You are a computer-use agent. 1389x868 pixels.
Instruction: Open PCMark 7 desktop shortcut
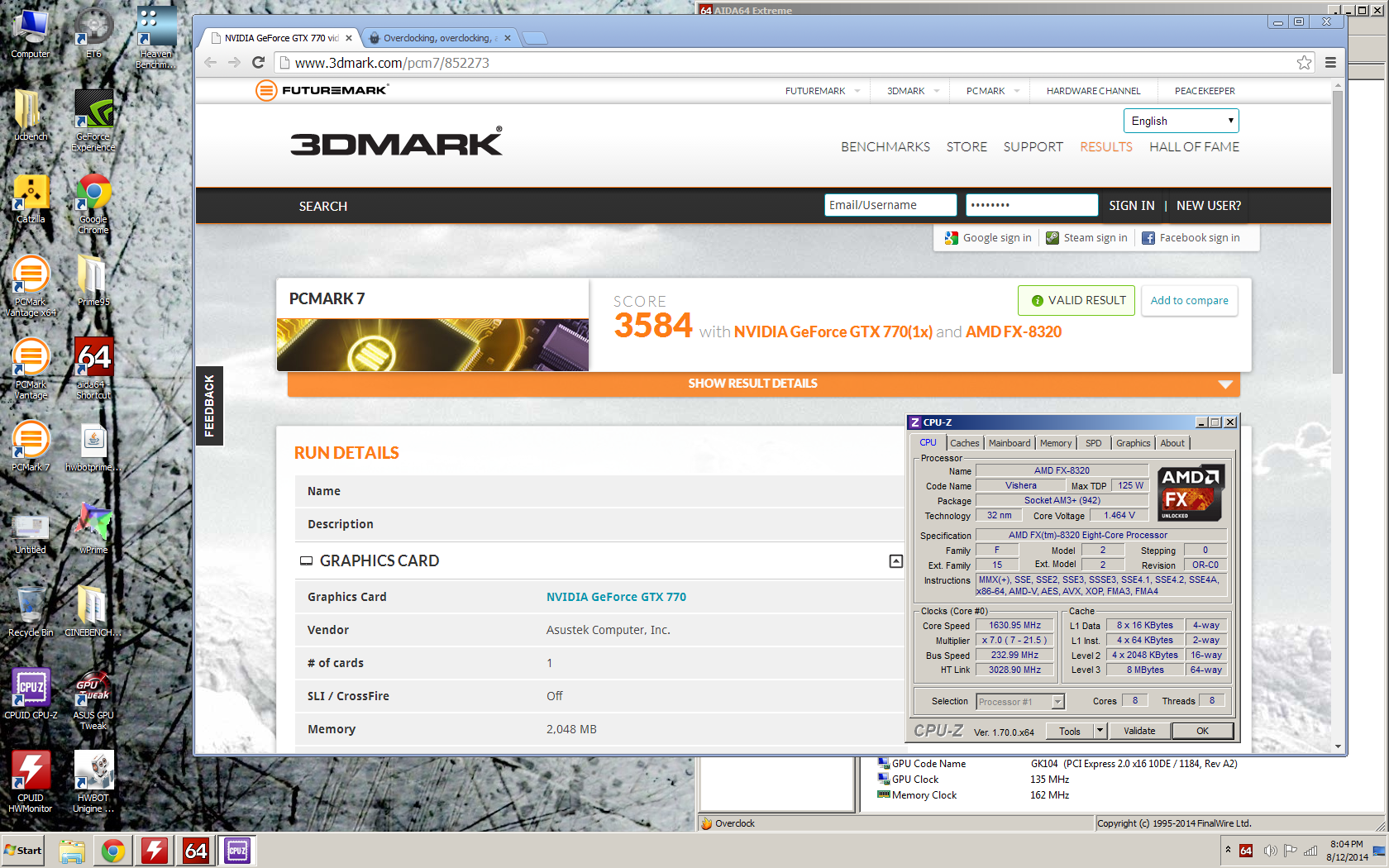[x=31, y=446]
